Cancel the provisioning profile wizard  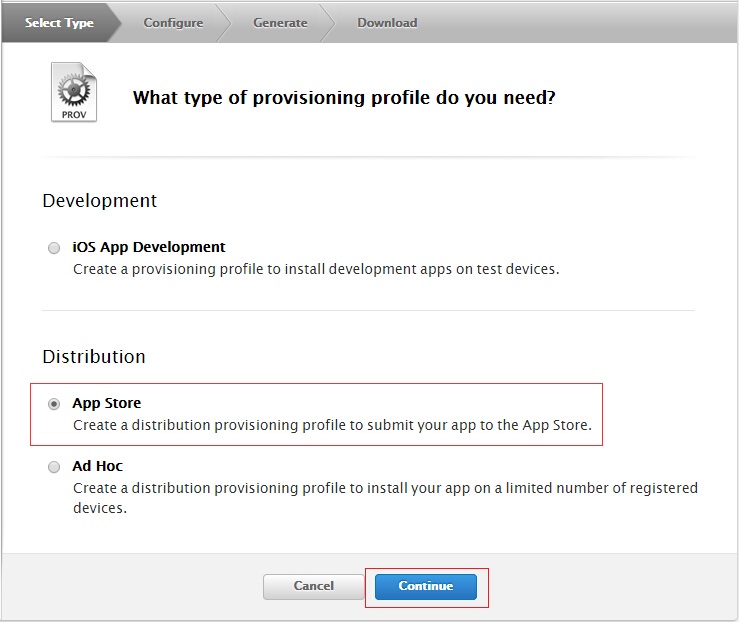click(313, 586)
